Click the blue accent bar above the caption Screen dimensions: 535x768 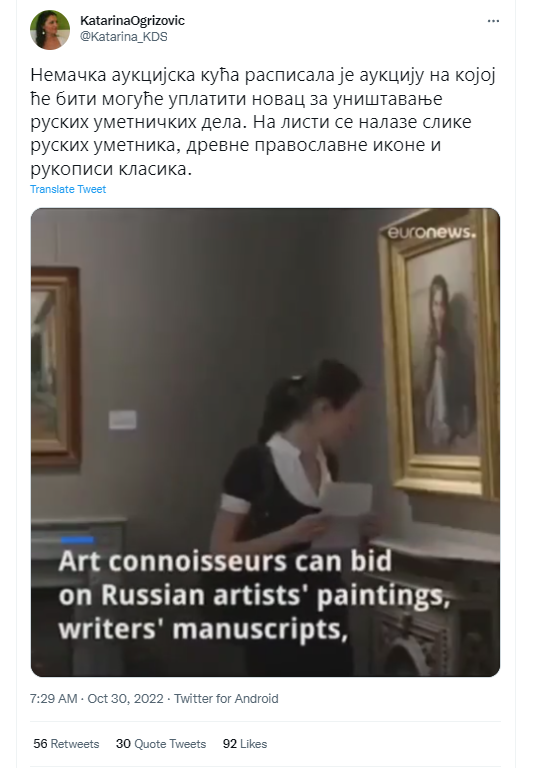(77, 540)
